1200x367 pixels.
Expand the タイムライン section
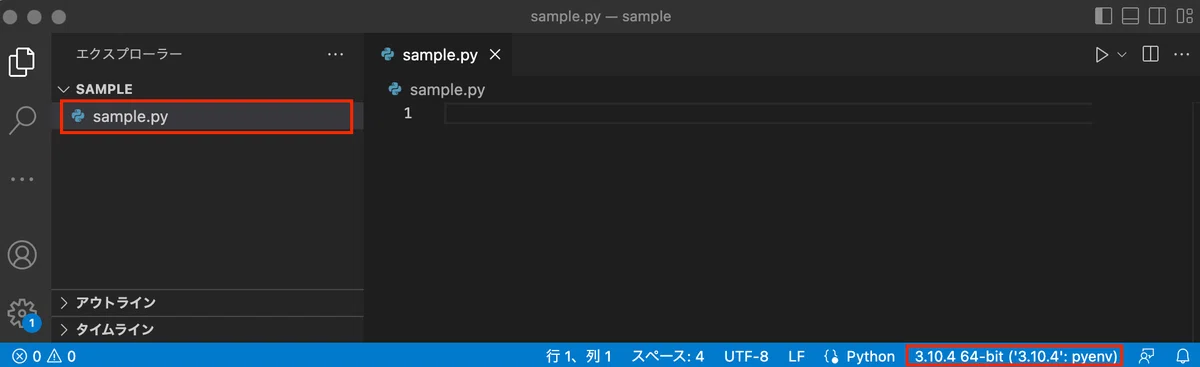point(208,329)
